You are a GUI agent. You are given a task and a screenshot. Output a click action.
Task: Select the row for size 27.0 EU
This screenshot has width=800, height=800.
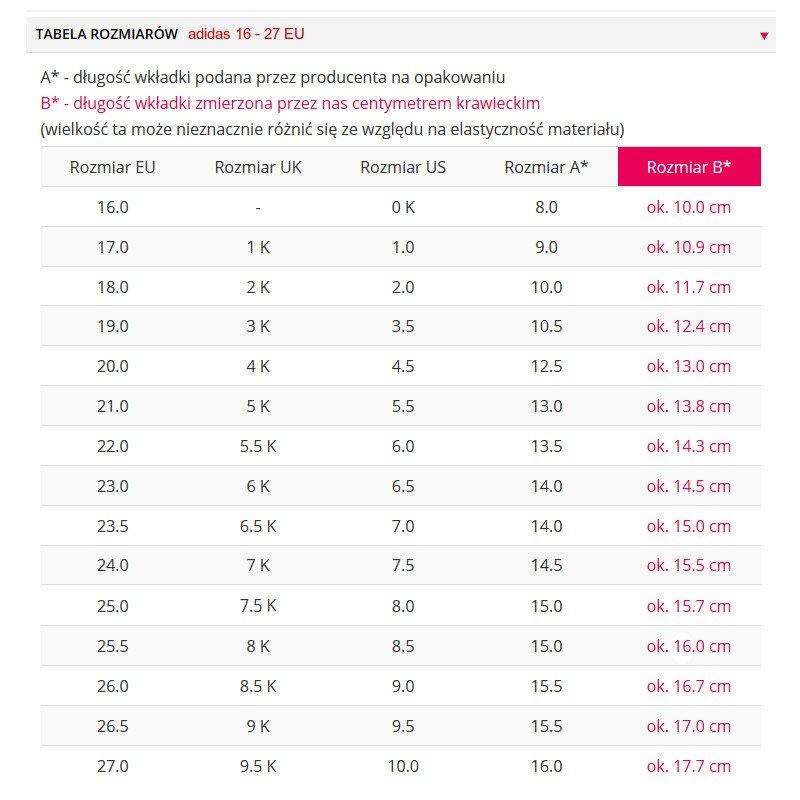coord(112,765)
